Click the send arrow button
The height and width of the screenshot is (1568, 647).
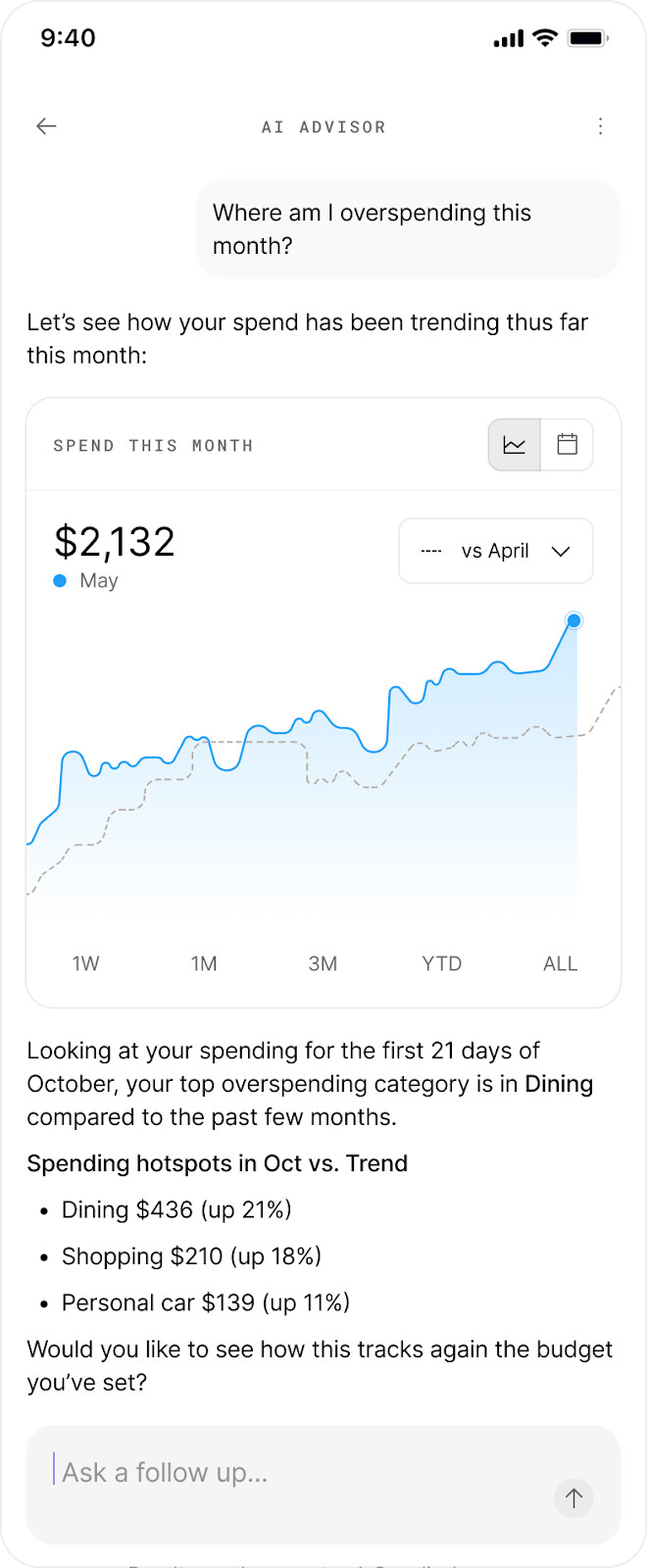[573, 1497]
